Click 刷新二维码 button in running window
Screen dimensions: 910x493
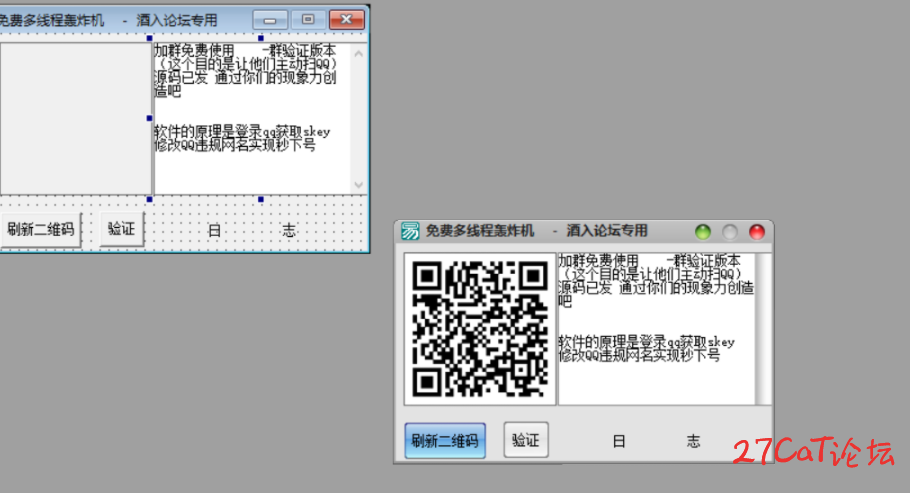click(445, 441)
